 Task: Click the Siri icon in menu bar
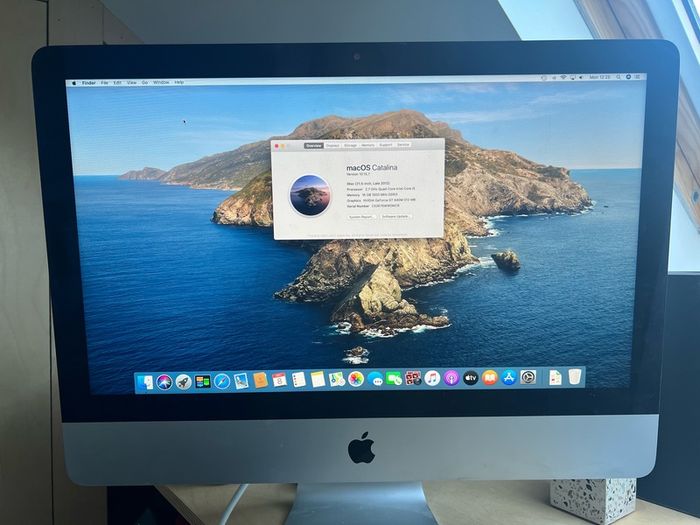629,77
